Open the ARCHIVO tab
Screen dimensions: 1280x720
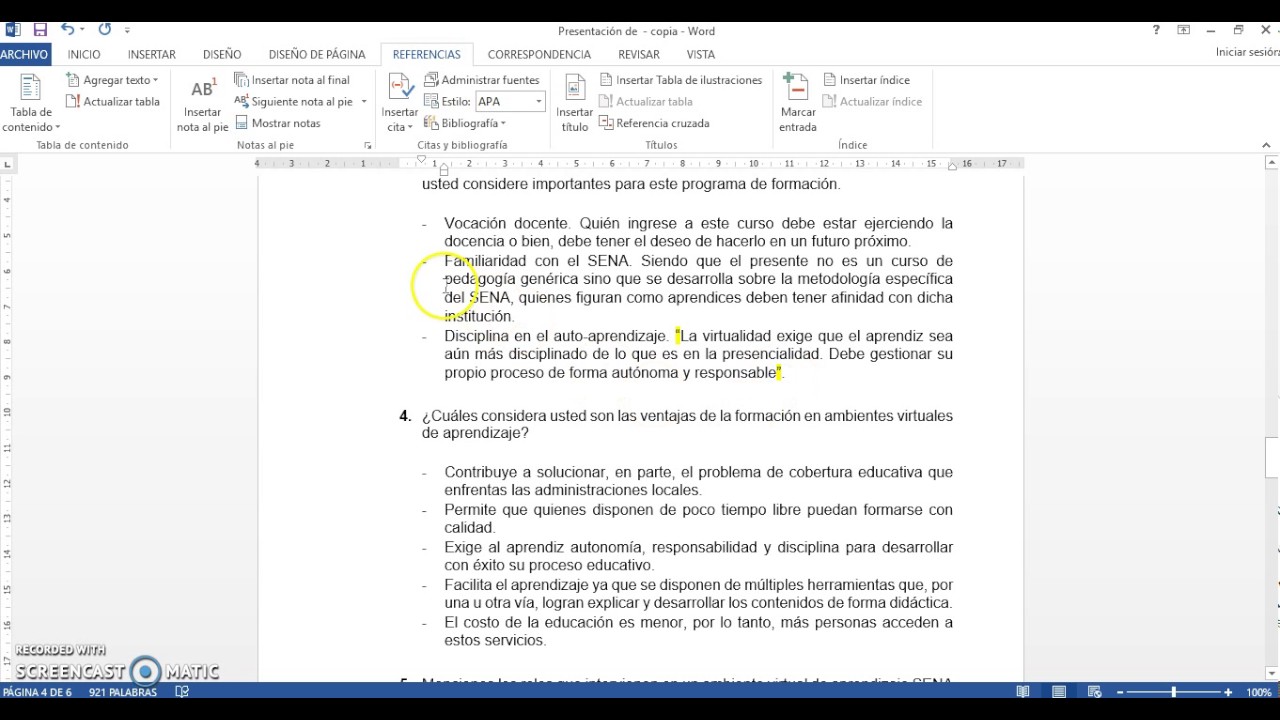click(x=24, y=54)
